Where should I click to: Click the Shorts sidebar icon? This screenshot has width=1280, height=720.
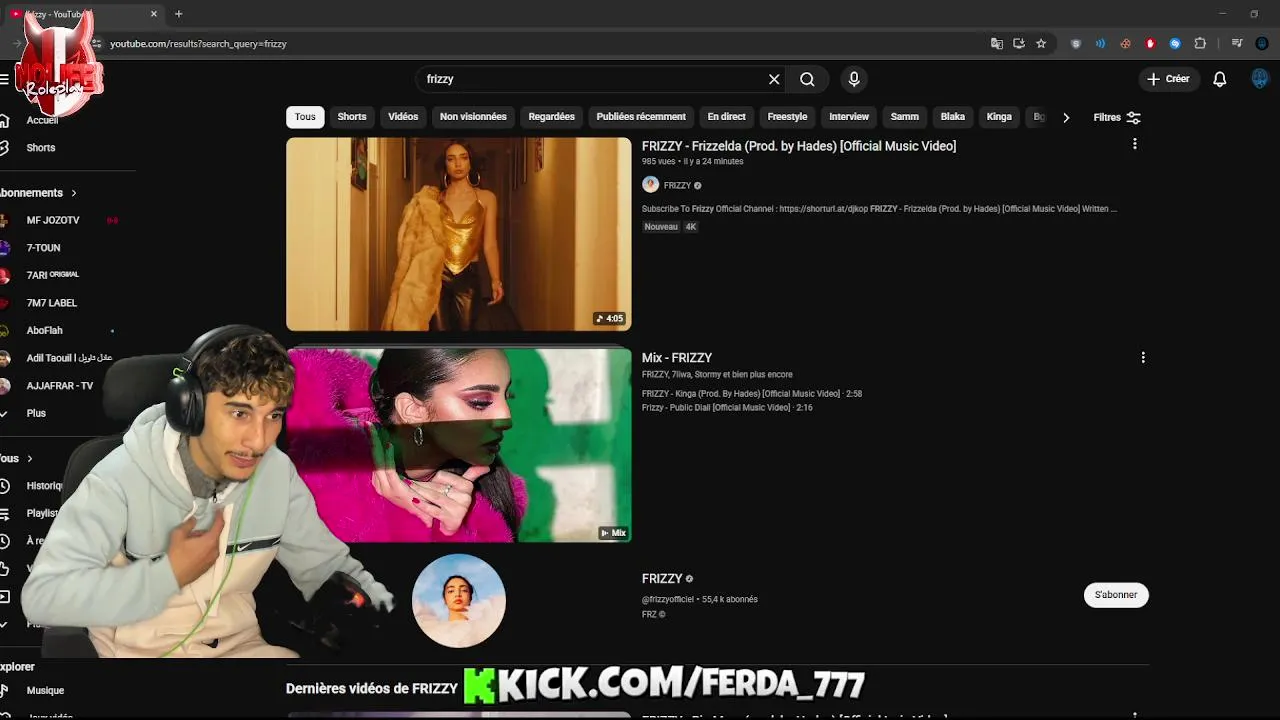[5, 147]
